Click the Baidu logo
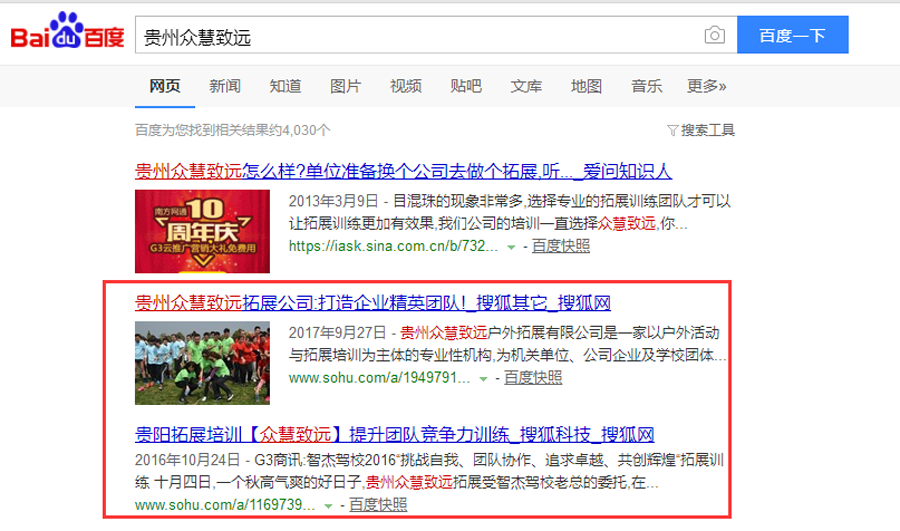This screenshot has width=900, height=531. coord(67,31)
